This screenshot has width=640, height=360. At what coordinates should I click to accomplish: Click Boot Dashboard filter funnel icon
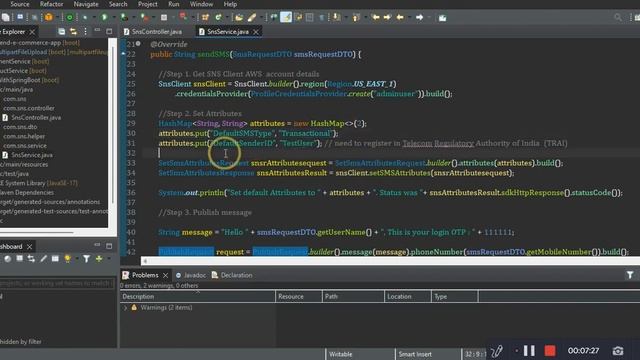click(x=87, y=258)
